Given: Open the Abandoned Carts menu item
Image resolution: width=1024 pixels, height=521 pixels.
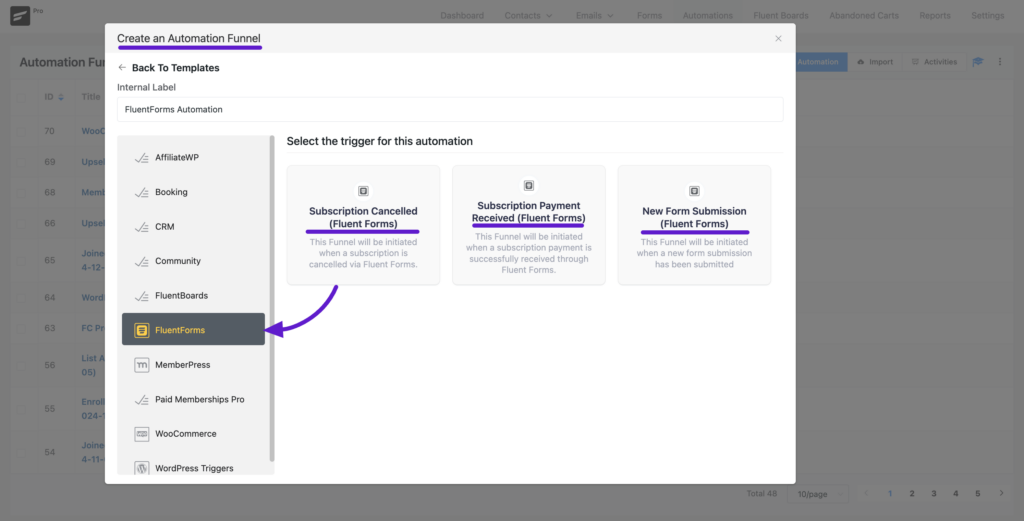Looking at the screenshot, I should 864,16.
